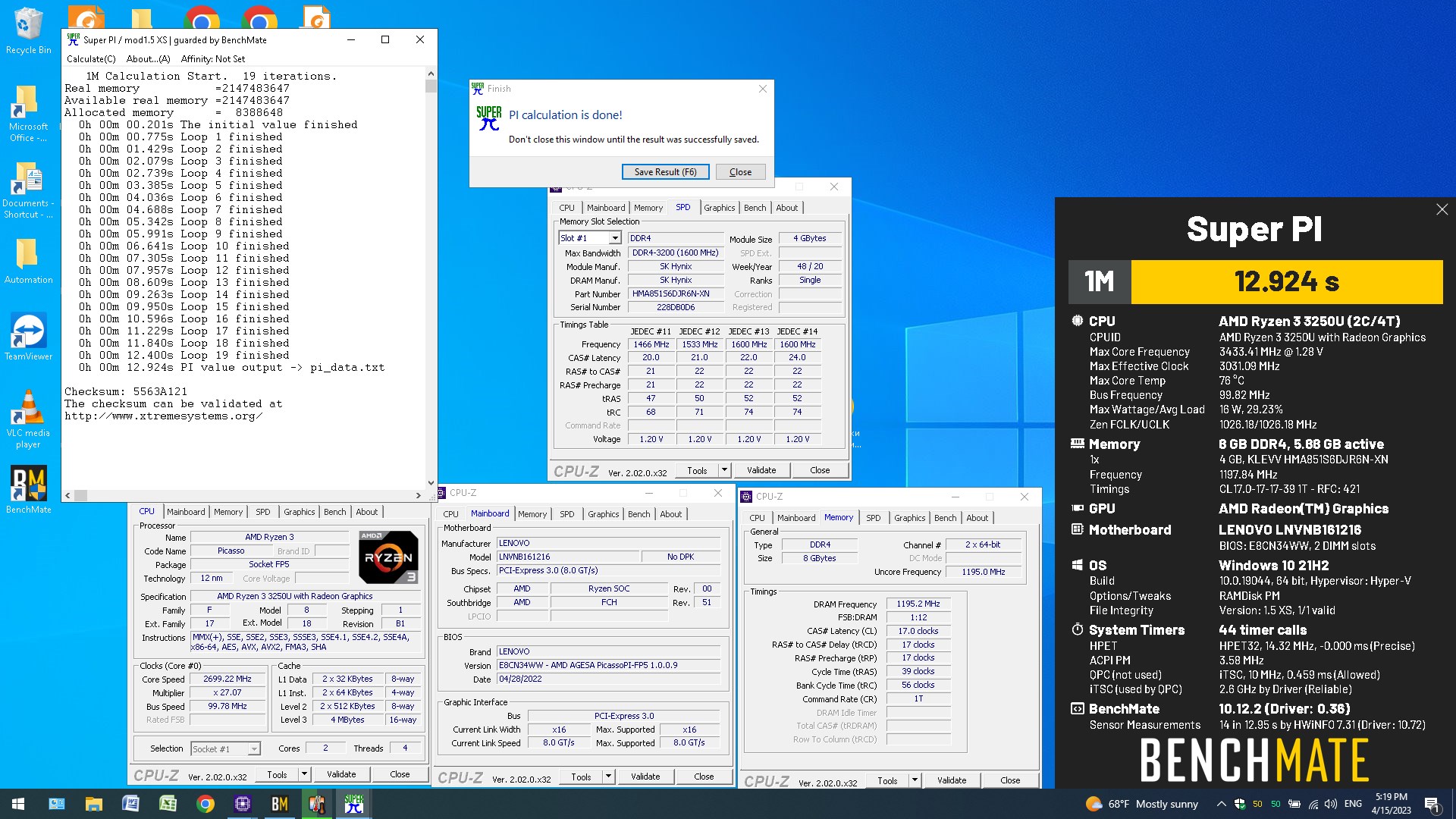
Task: Click Close button in Memory CPU-Z window
Action: point(1010,780)
